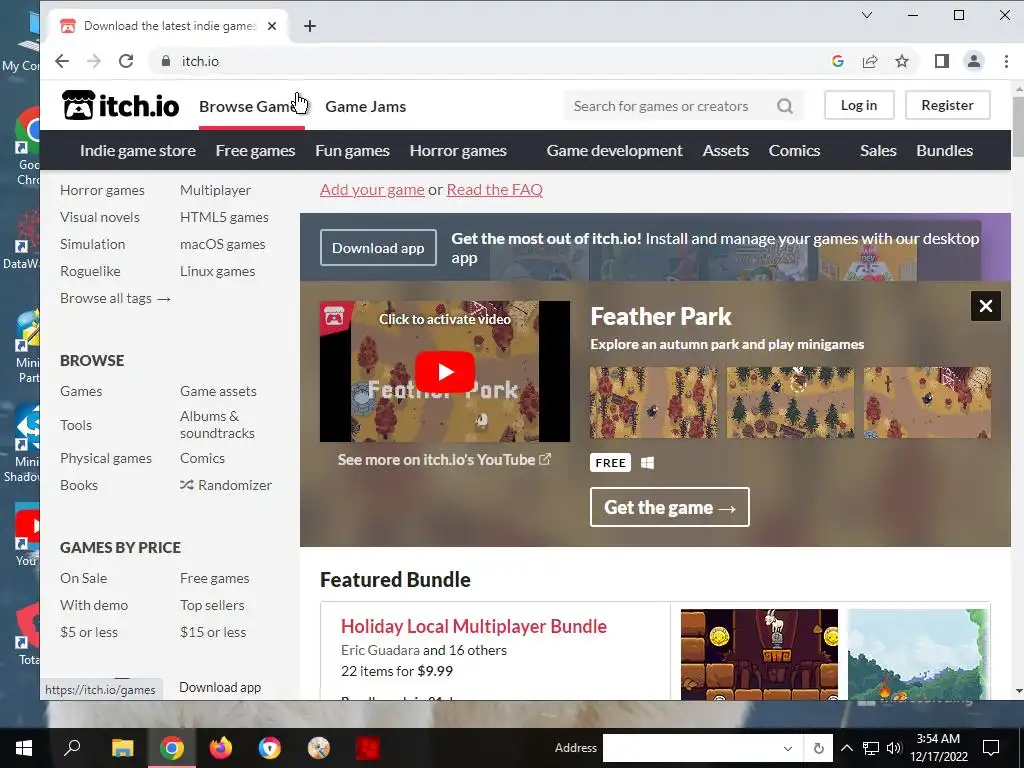Click the Chrome address bar URL
1024x768 pixels.
tap(200, 61)
